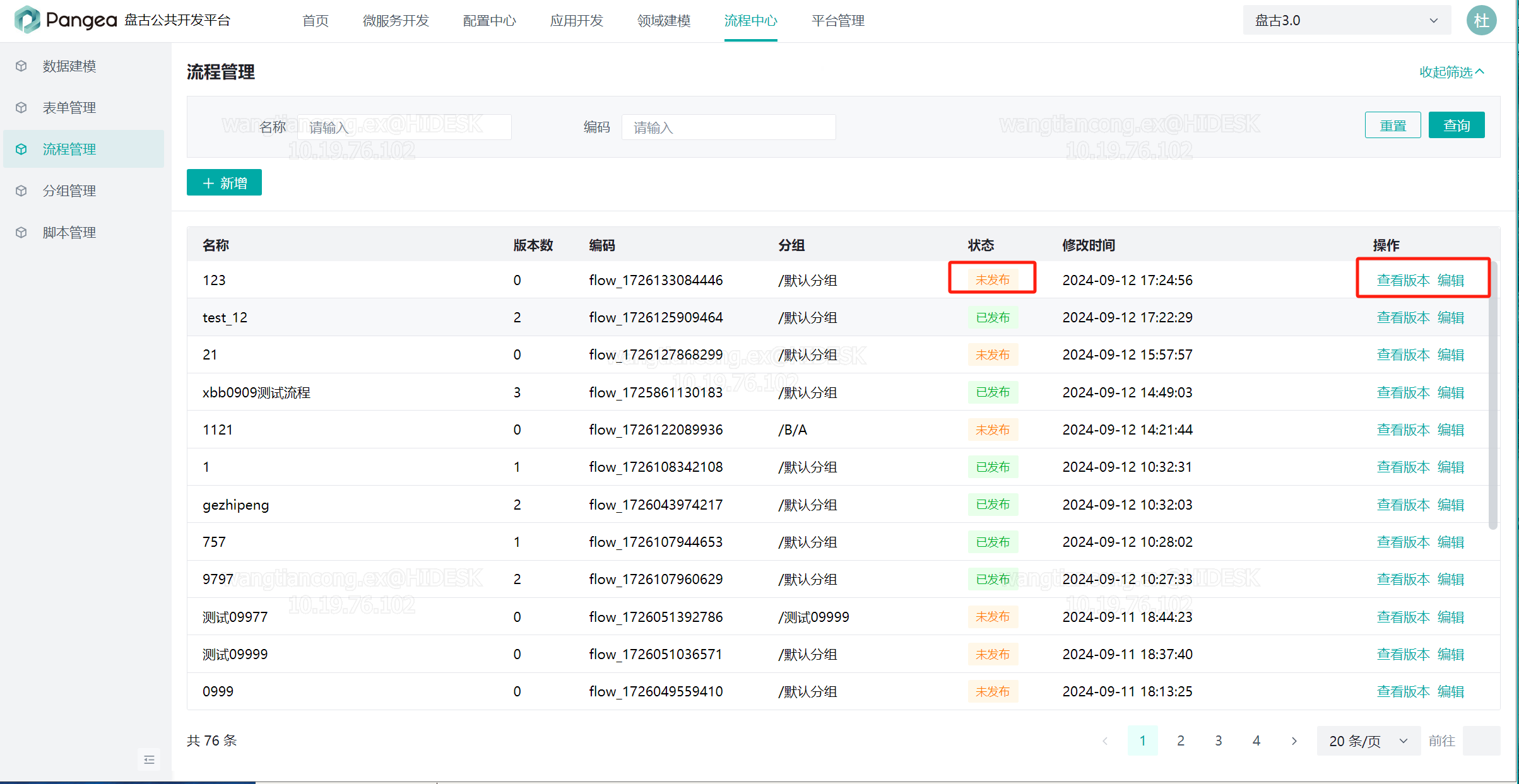This screenshot has width=1519, height=784.
Task: Click the 查询 button
Action: [1457, 125]
